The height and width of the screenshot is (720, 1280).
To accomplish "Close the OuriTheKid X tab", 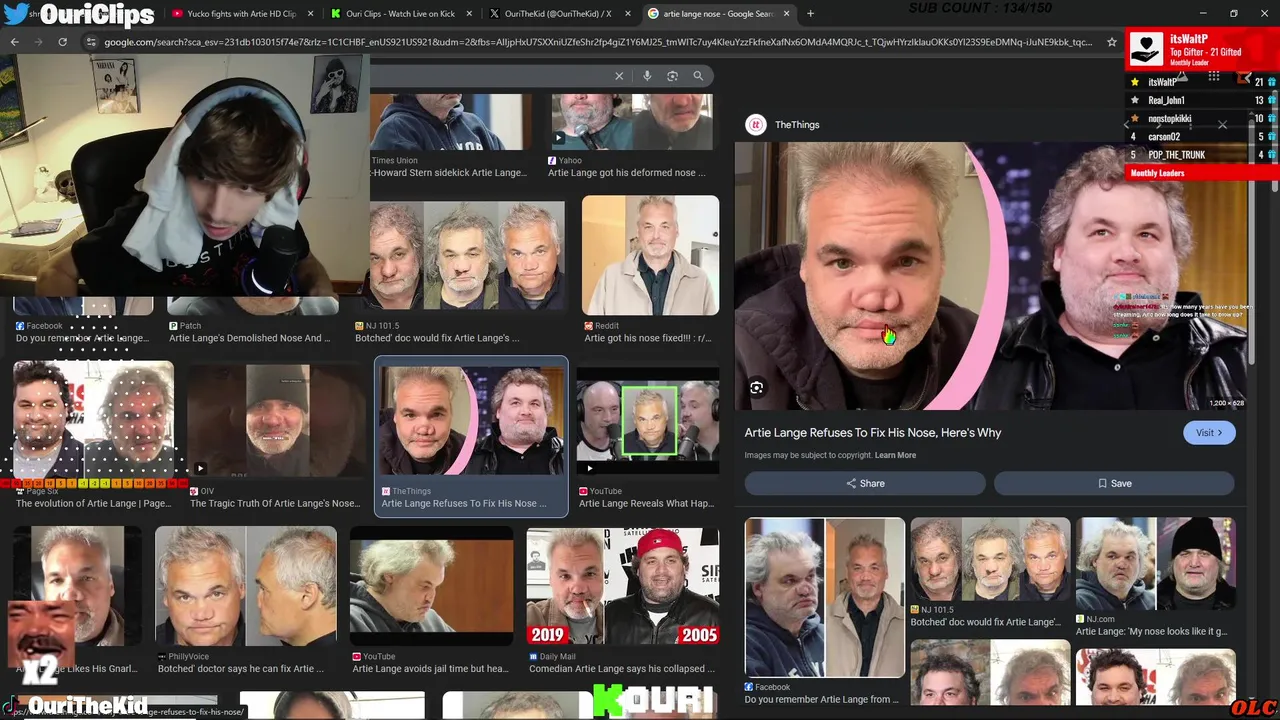I will coord(628,14).
